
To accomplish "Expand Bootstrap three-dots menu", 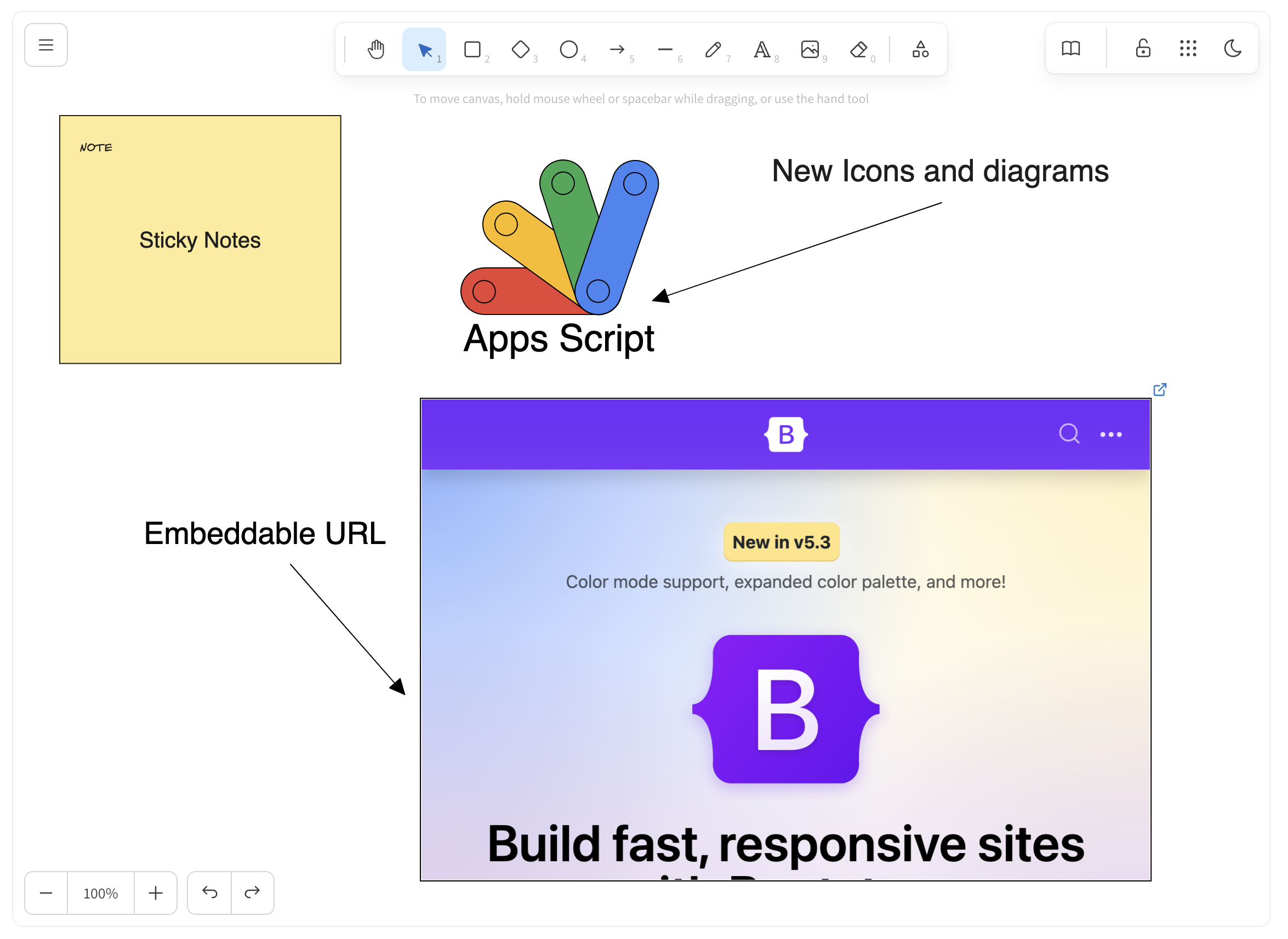I will [1111, 435].
